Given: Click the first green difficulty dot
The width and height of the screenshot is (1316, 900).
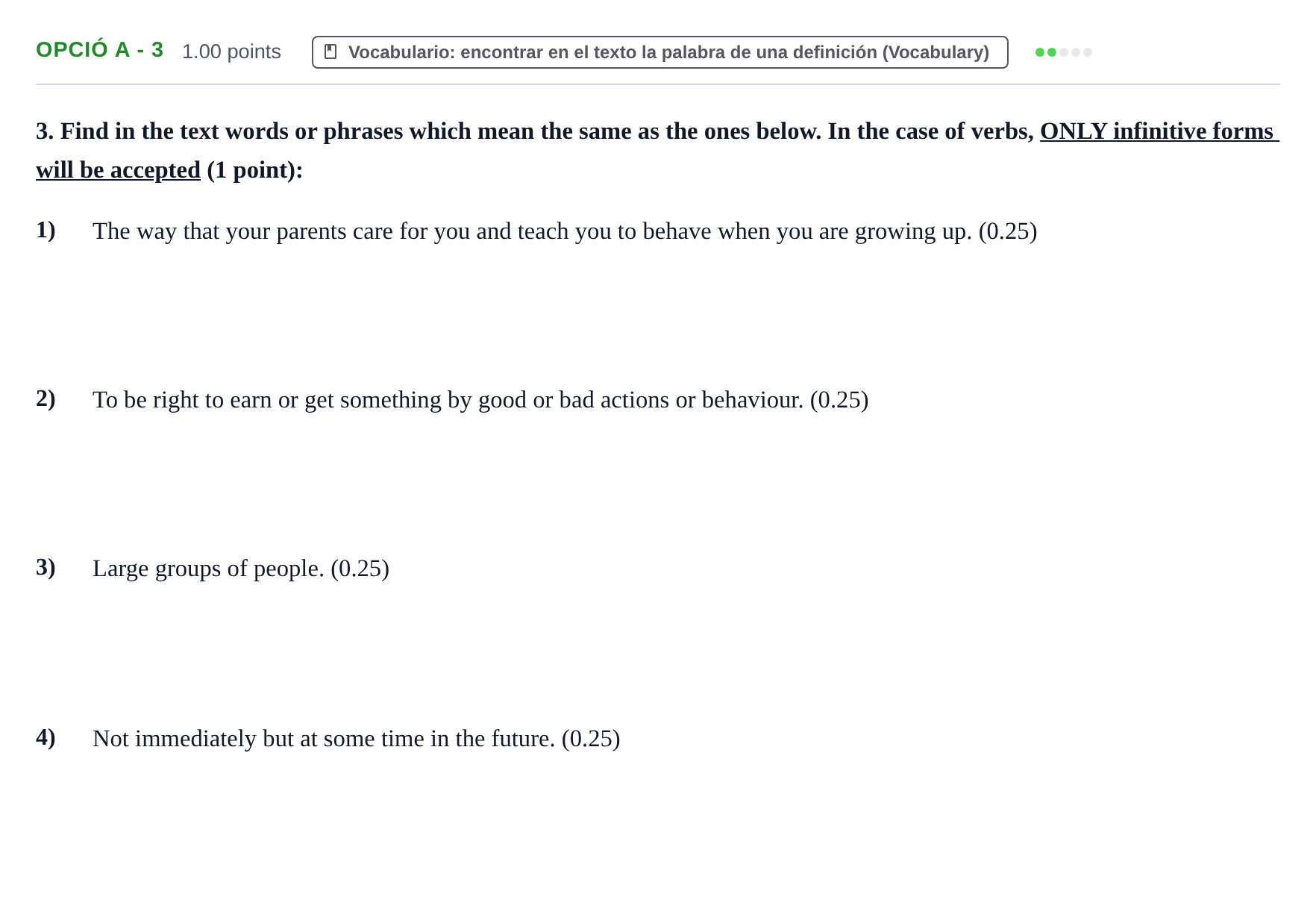Looking at the screenshot, I should click(x=1040, y=52).
